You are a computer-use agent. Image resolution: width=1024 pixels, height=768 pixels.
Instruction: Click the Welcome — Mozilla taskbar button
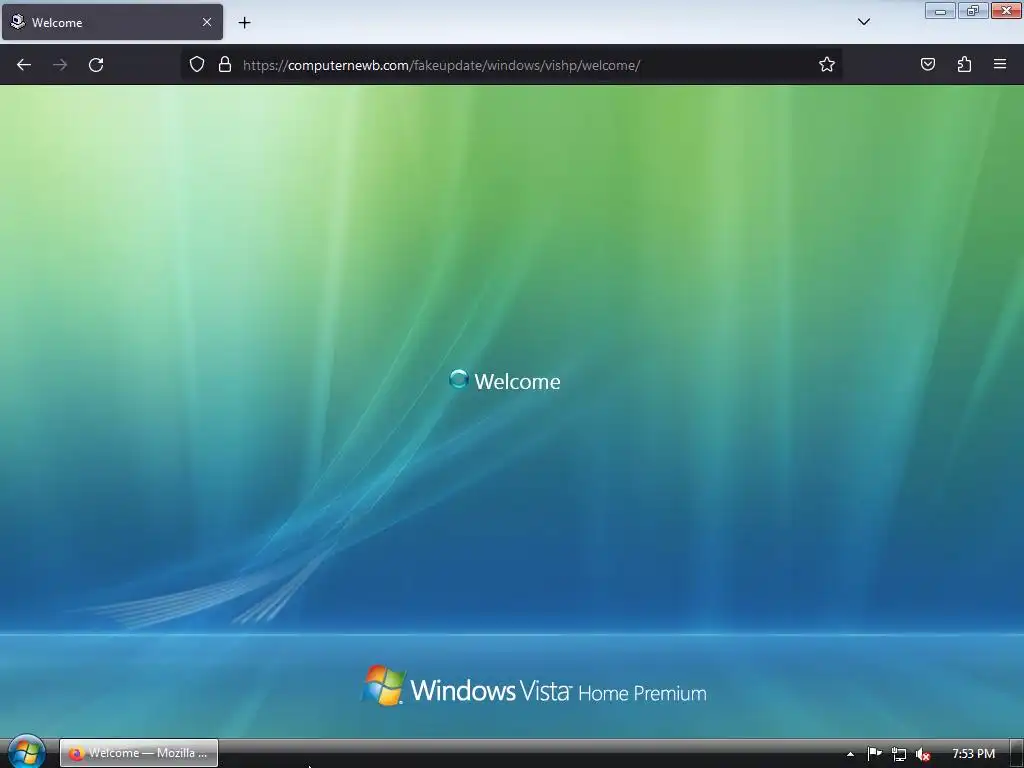139,753
